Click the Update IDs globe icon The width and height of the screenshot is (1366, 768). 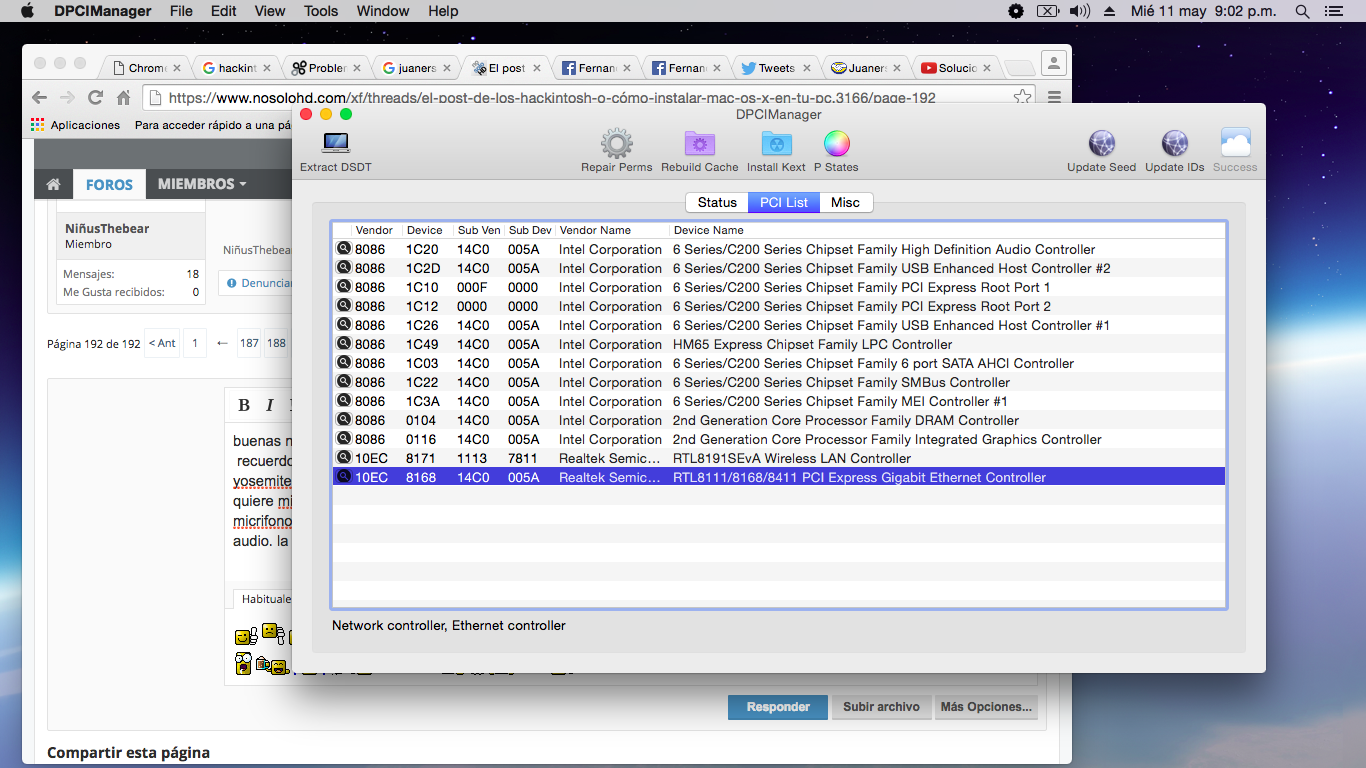[x=1175, y=143]
